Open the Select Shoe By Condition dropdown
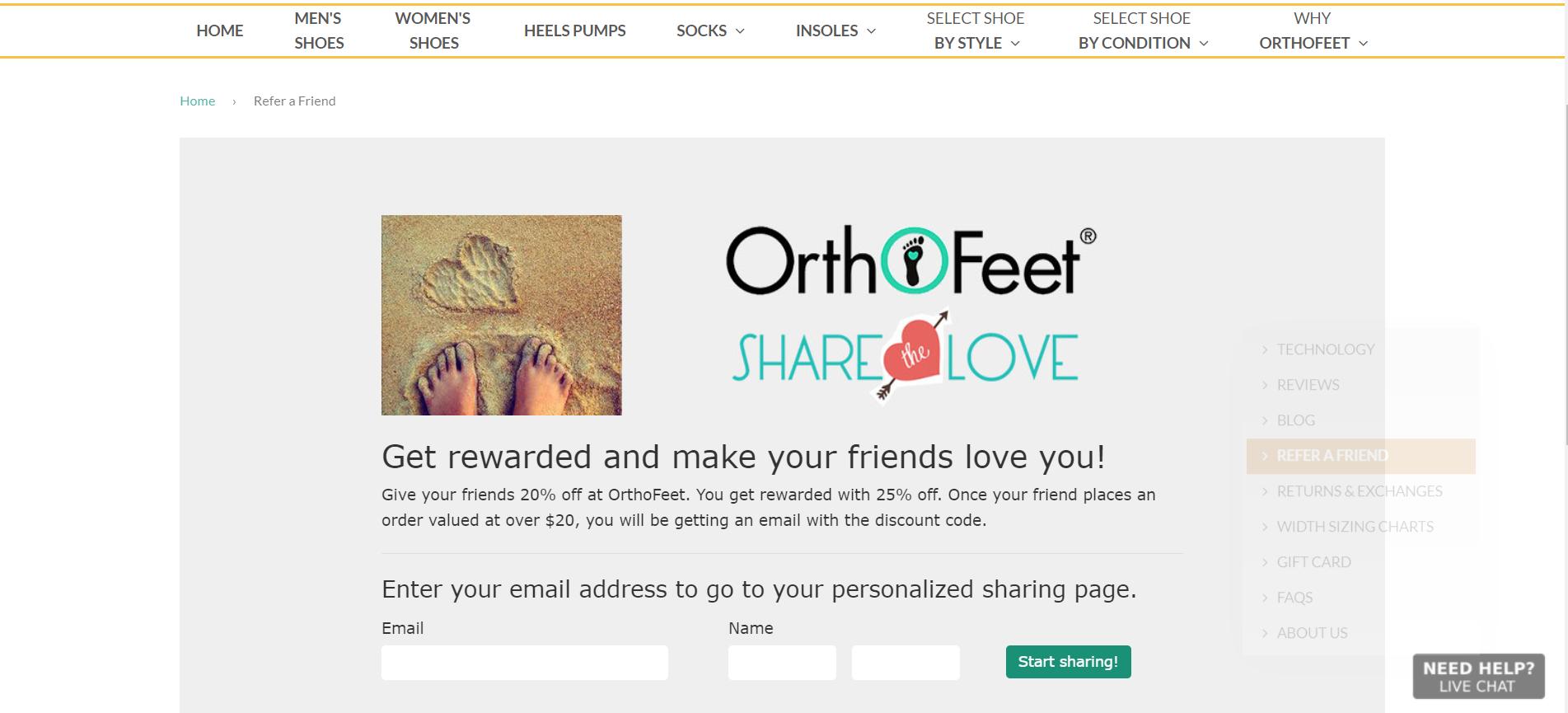 (x=1142, y=30)
